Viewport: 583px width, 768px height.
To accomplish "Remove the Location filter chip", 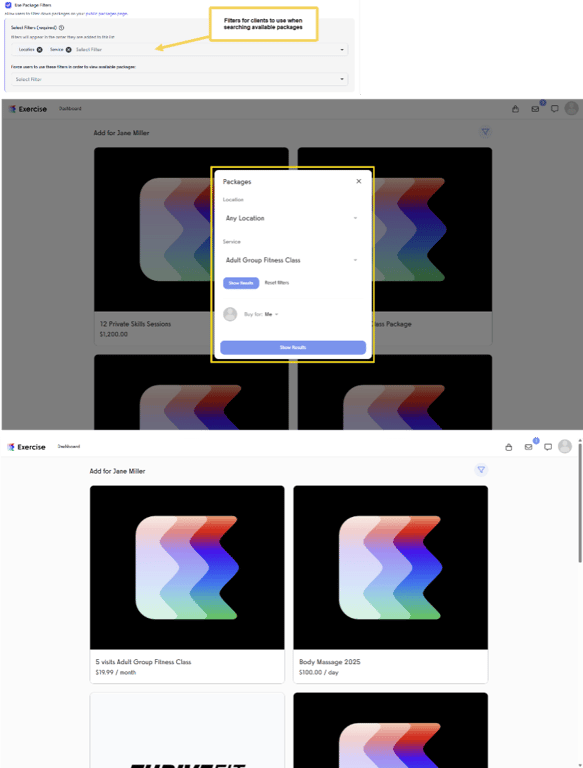I will tap(40, 49).
